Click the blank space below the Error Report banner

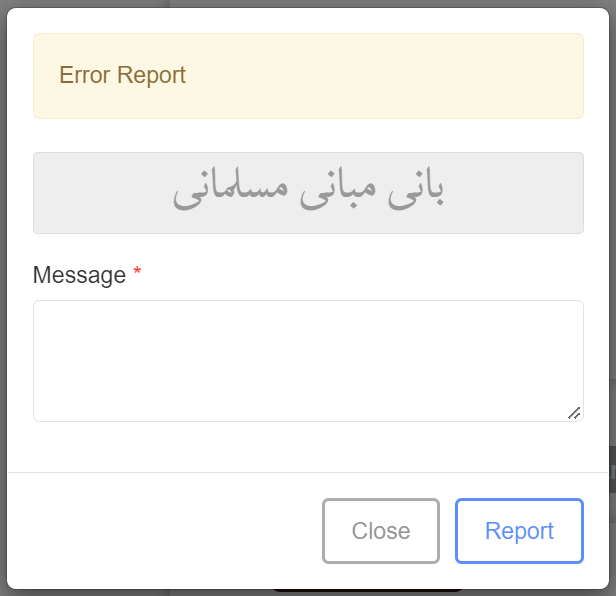[x=308, y=135]
